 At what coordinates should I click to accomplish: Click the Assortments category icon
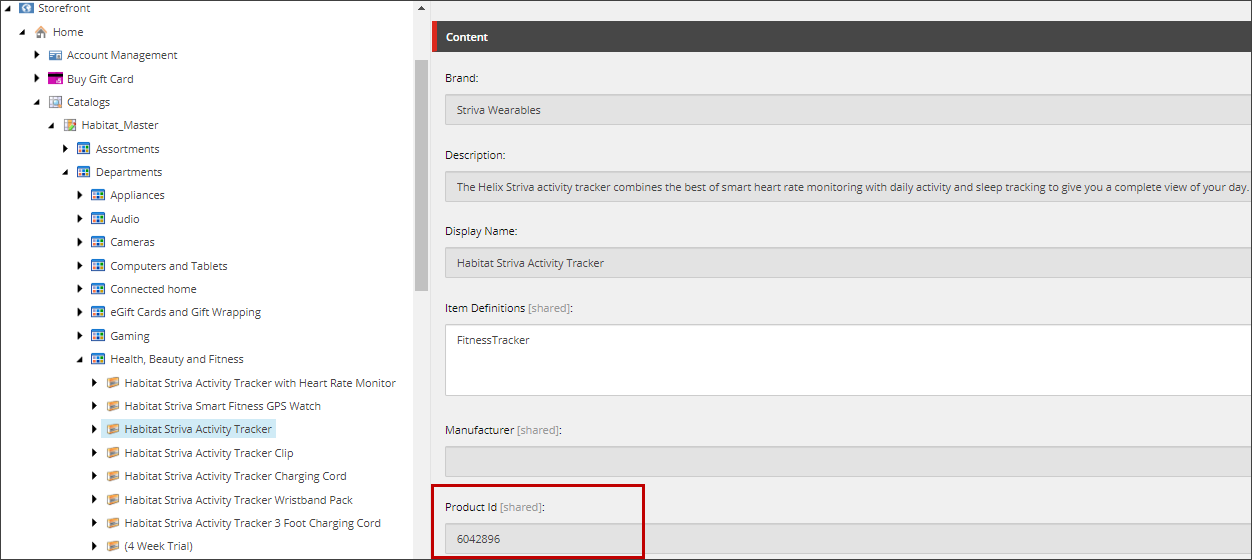(x=84, y=149)
